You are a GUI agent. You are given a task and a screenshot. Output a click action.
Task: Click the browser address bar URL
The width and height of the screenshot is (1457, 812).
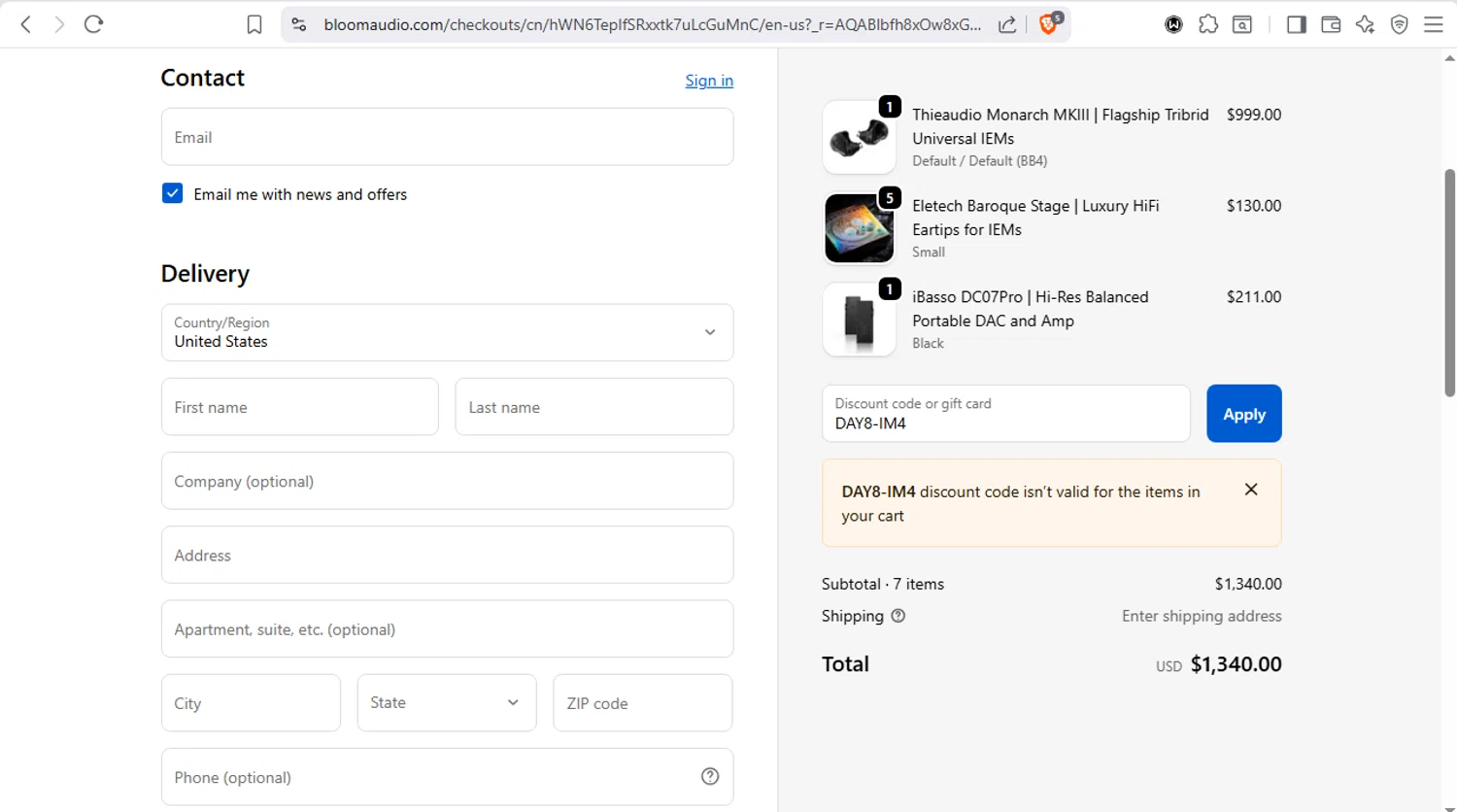[652, 24]
